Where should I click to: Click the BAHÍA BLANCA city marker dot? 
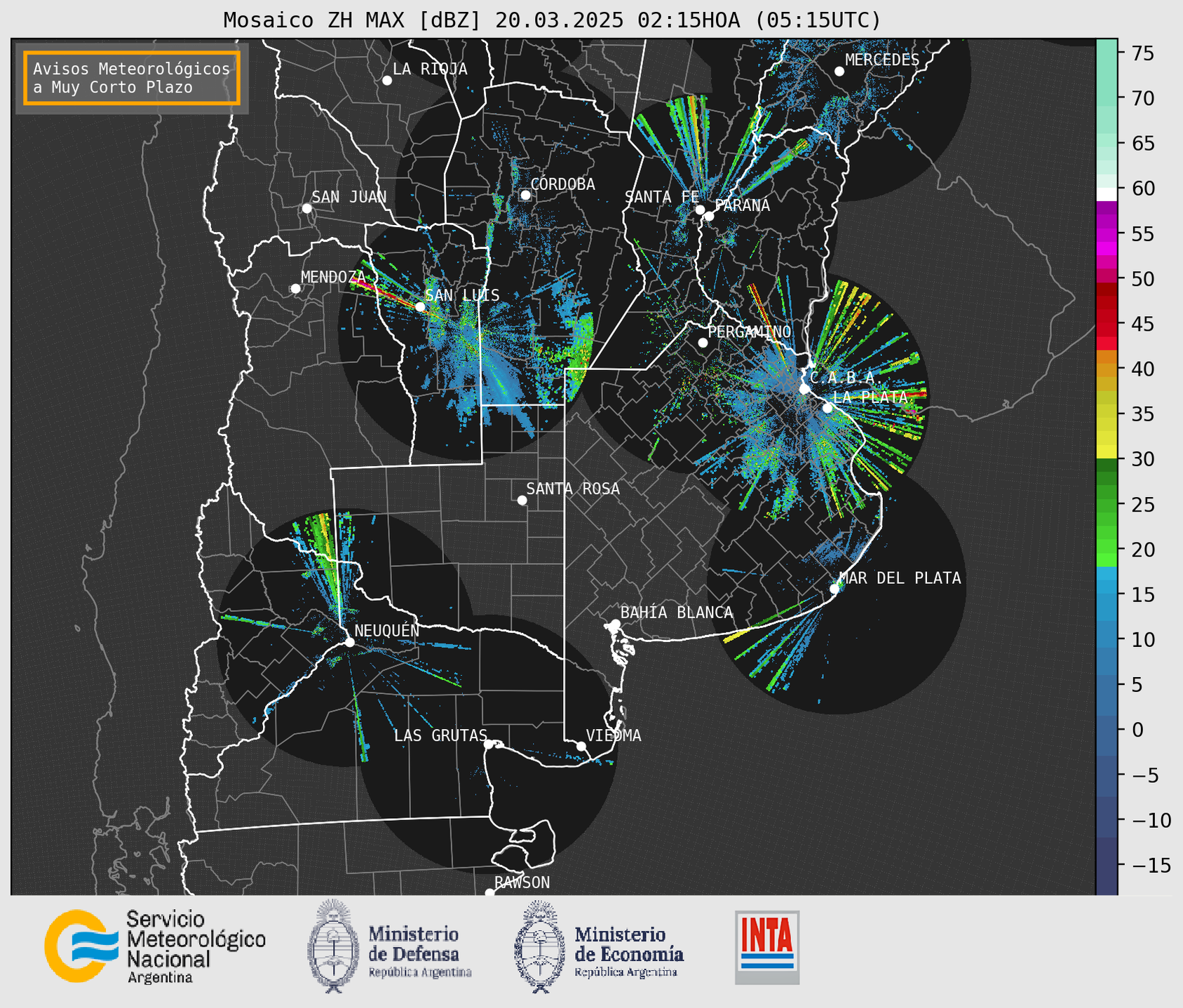pos(615,624)
